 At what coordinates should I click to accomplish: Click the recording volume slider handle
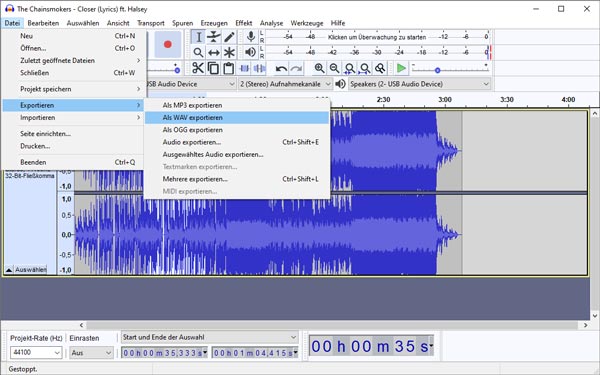point(177,70)
